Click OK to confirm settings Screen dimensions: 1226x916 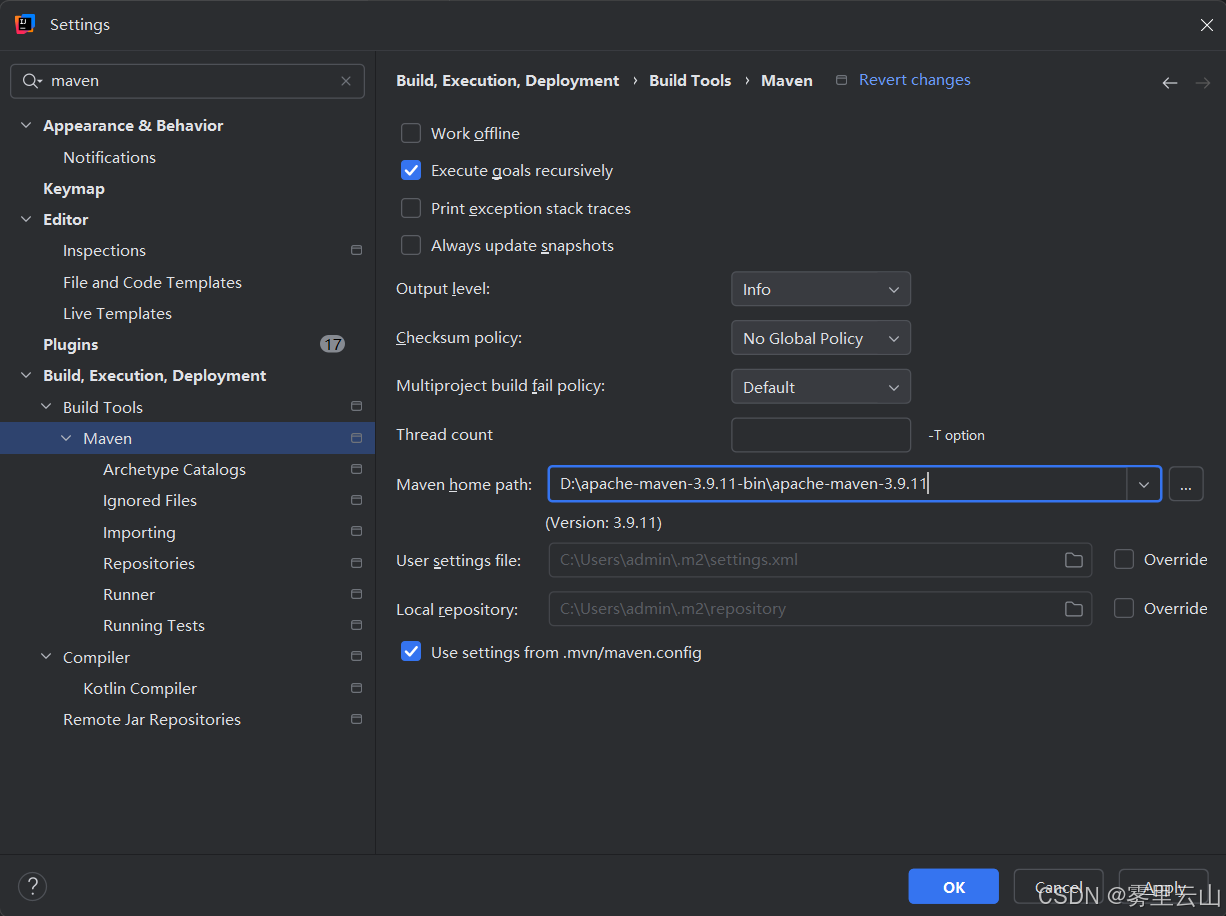(x=954, y=887)
